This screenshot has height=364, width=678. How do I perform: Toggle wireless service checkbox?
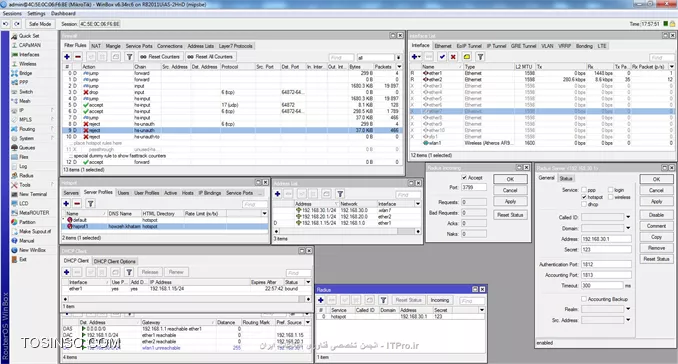click(611, 197)
